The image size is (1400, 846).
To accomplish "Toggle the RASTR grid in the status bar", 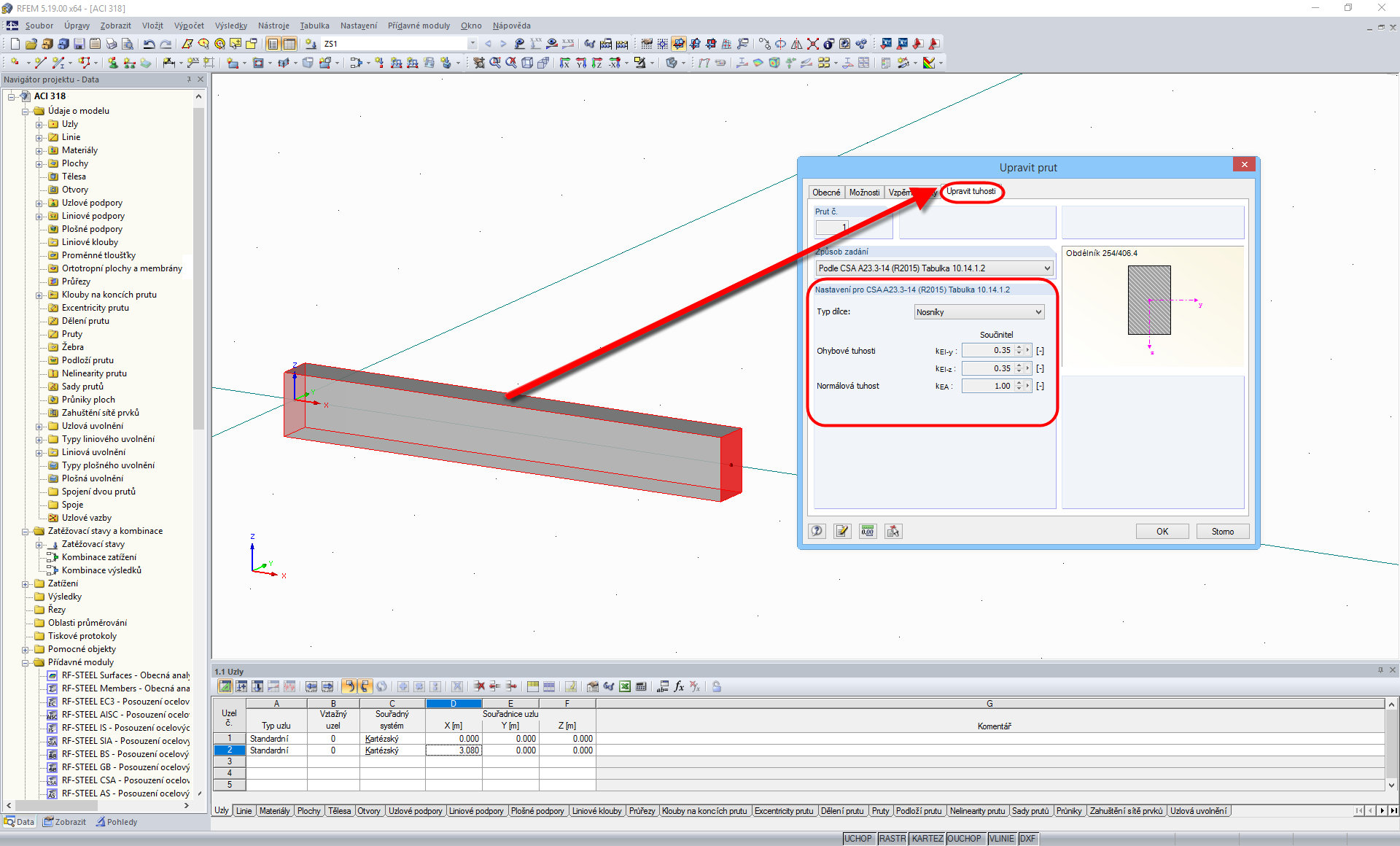I will pyautogui.click(x=892, y=839).
